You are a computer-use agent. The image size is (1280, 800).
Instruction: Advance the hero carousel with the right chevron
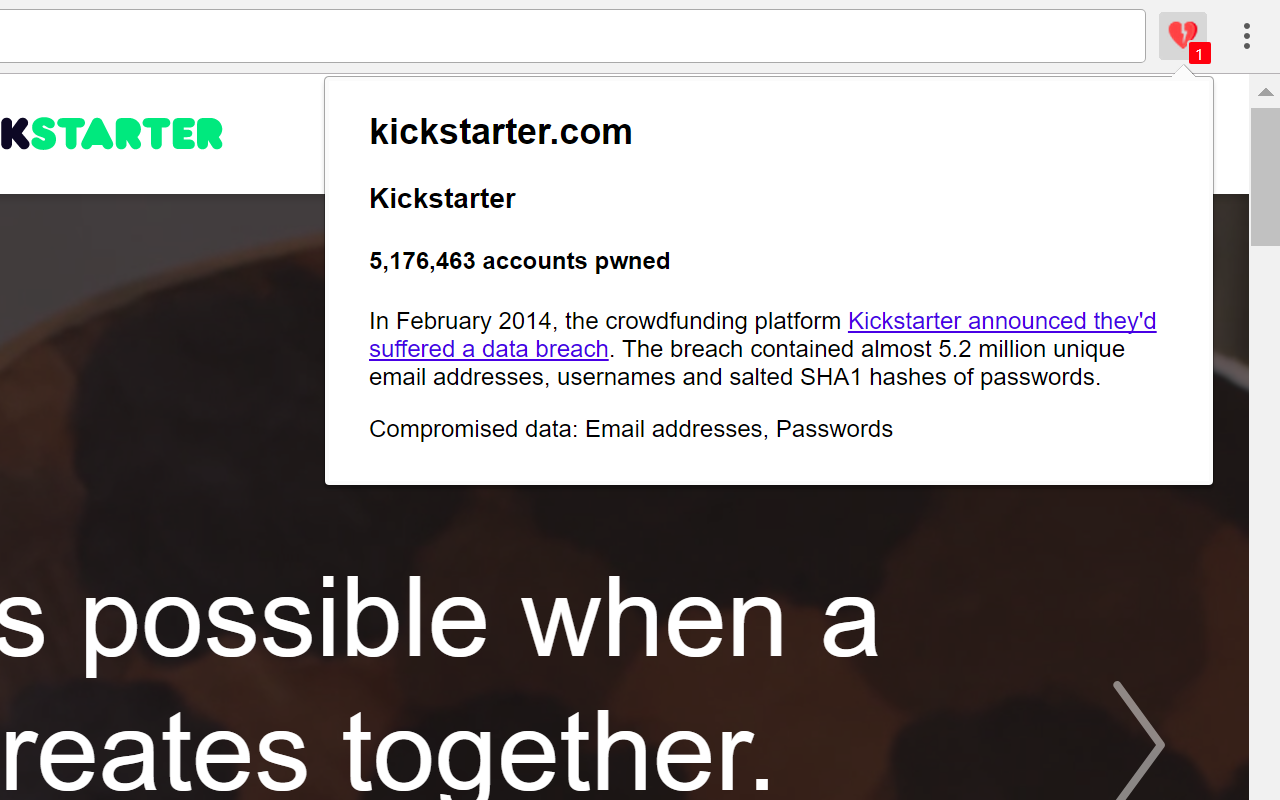(x=1138, y=742)
